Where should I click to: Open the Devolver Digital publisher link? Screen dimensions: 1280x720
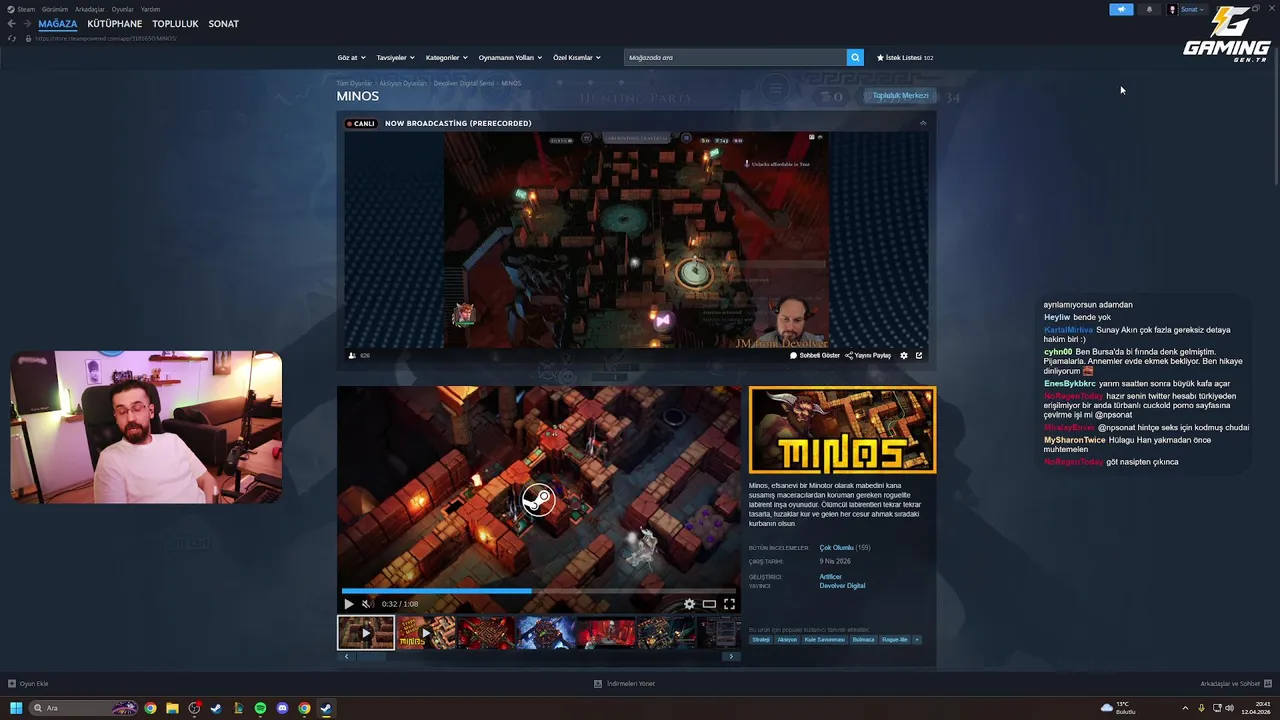tap(842, 586)
